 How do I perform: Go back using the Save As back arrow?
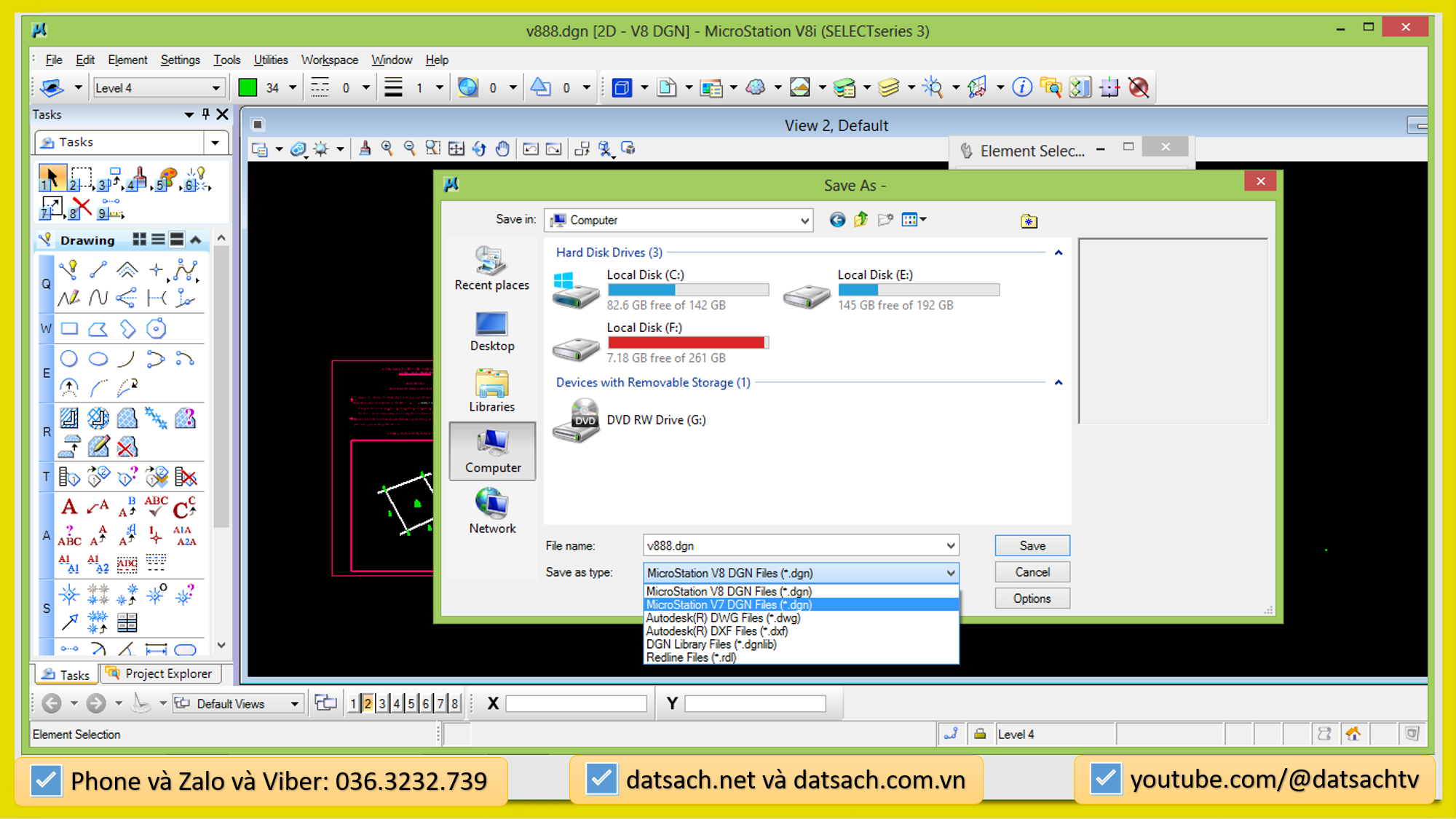tap(837, 220)
